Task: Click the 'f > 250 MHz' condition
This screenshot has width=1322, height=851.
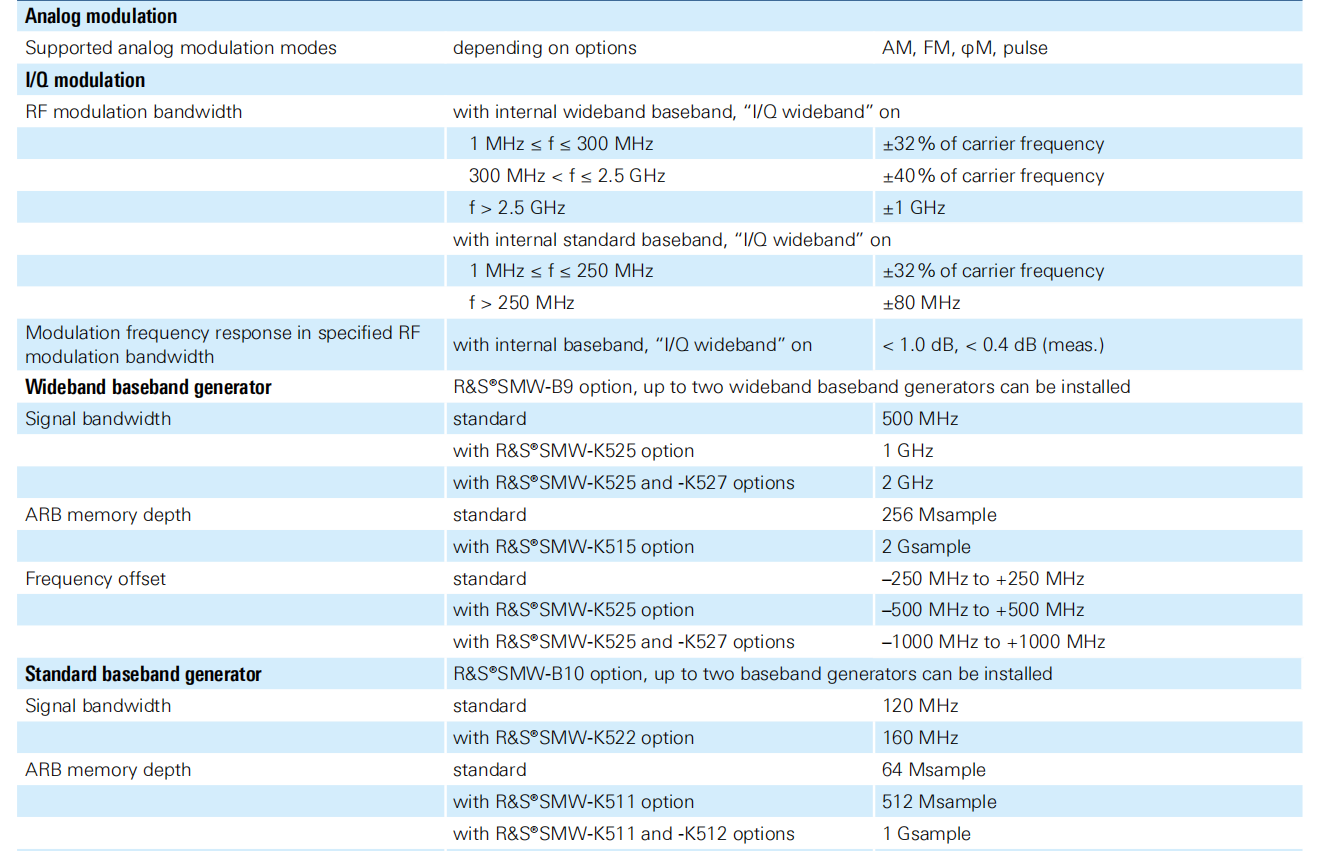Action: [x=522, y=302]
